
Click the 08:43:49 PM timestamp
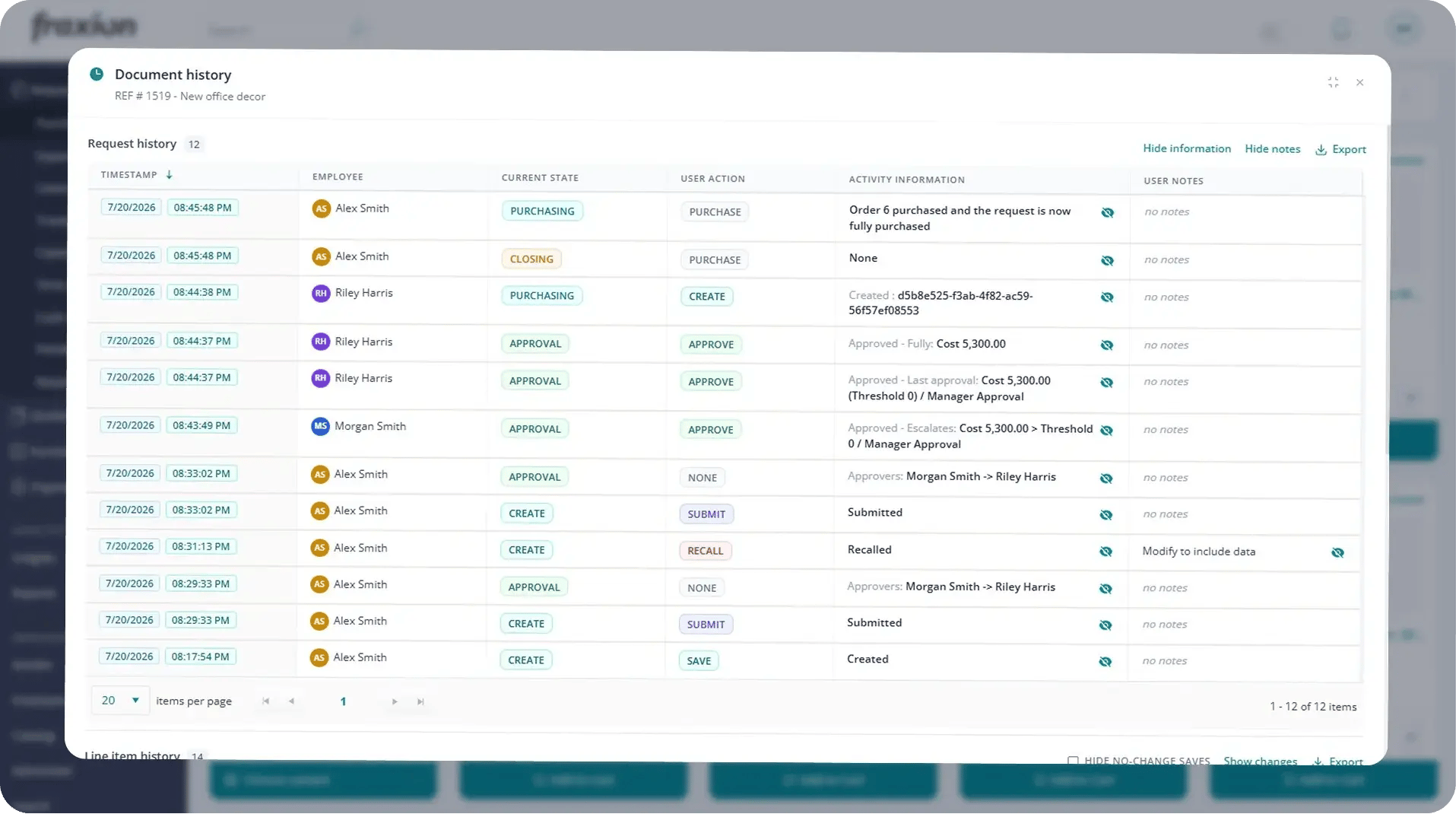[201, 425]
